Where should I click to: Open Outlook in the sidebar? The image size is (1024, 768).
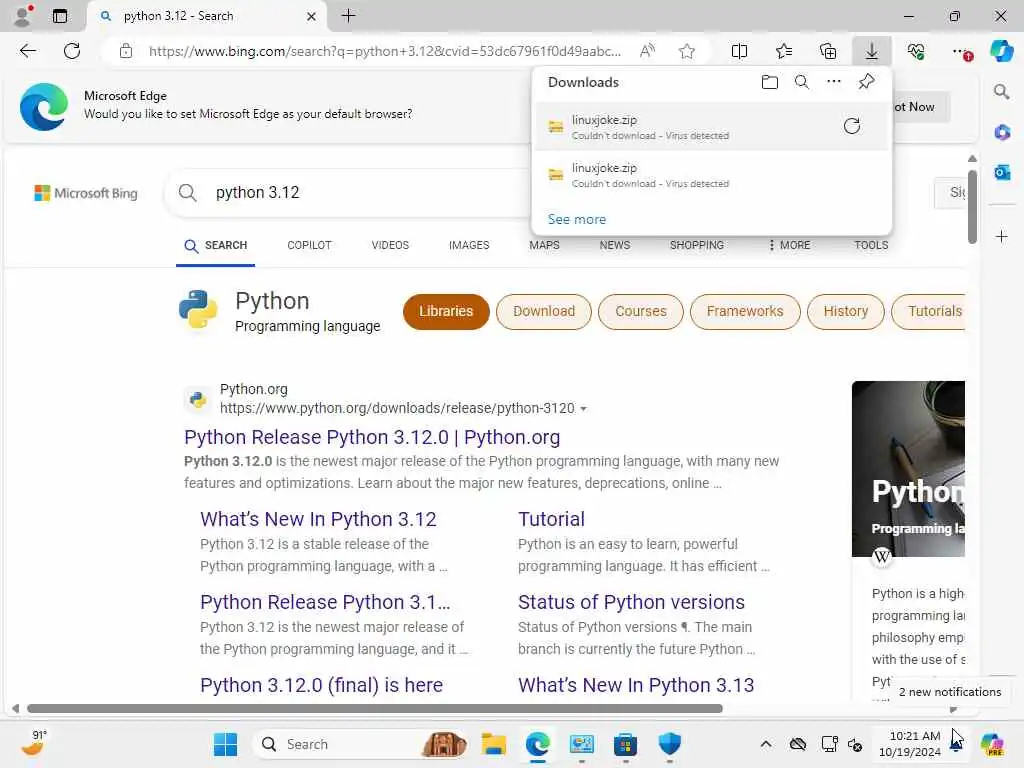pyautogui.click(x=1002, y=172)
